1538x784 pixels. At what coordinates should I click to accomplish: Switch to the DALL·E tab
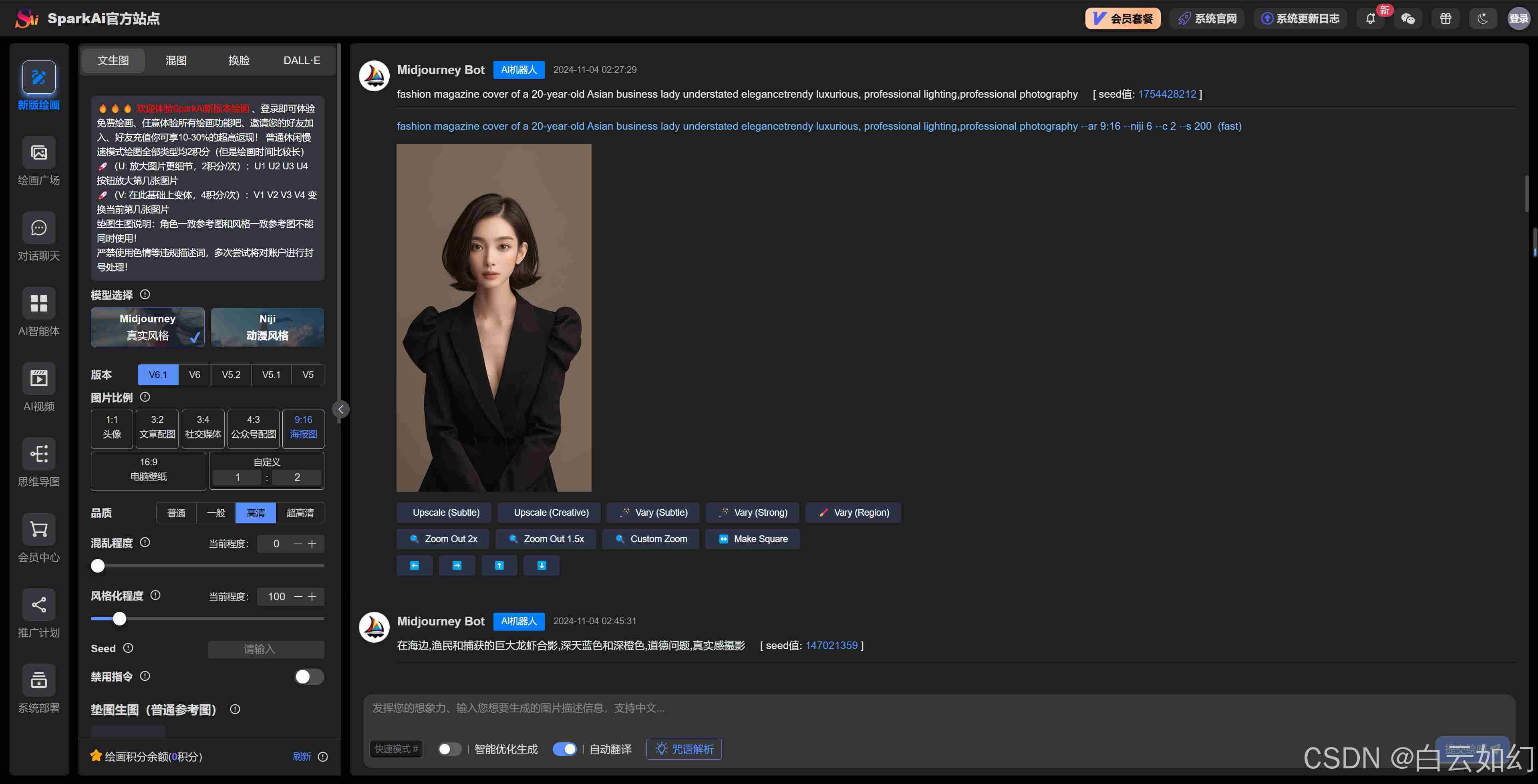point(302,60)
